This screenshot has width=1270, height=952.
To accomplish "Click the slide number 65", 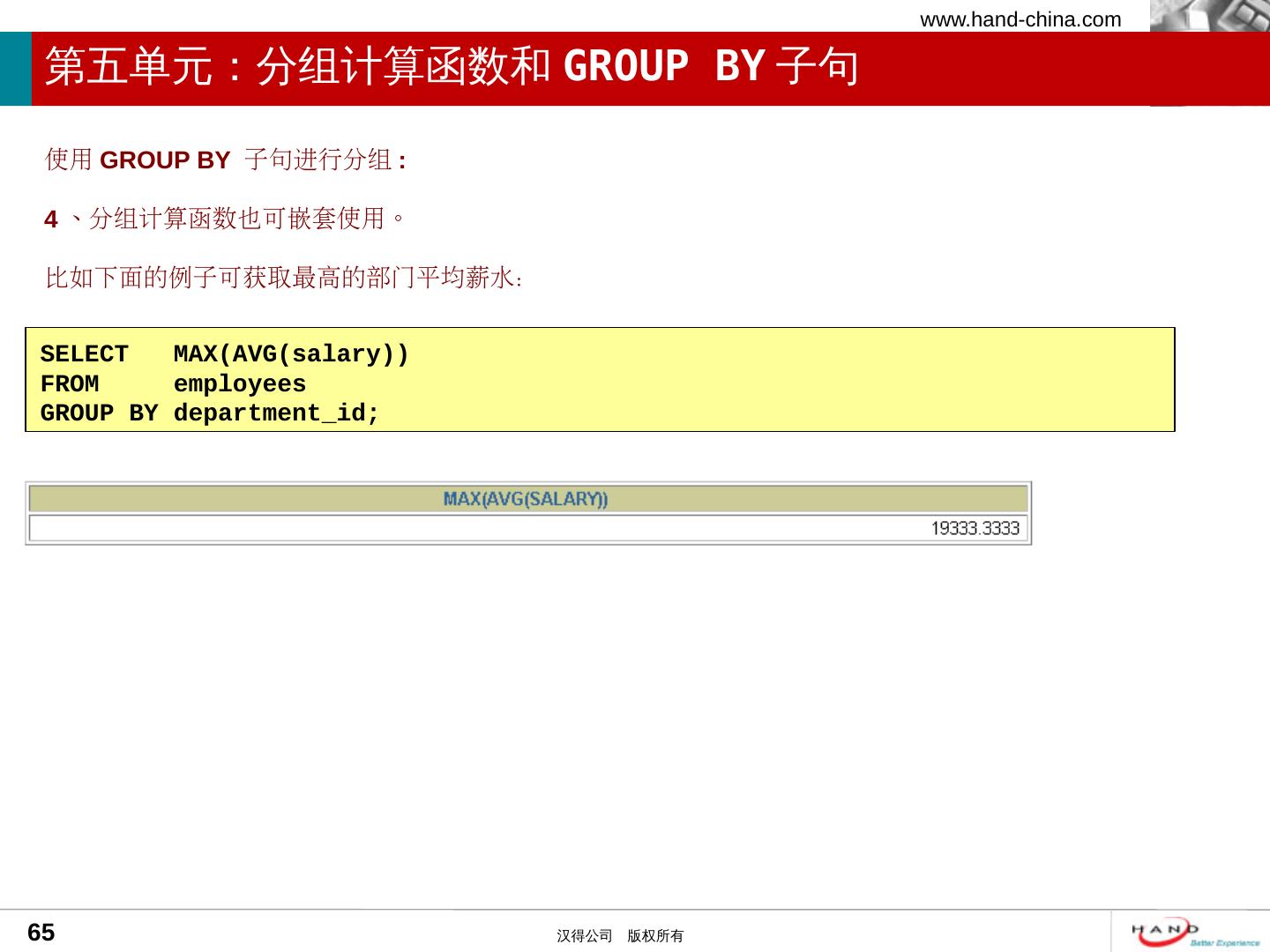I will [x=41, y=933].
